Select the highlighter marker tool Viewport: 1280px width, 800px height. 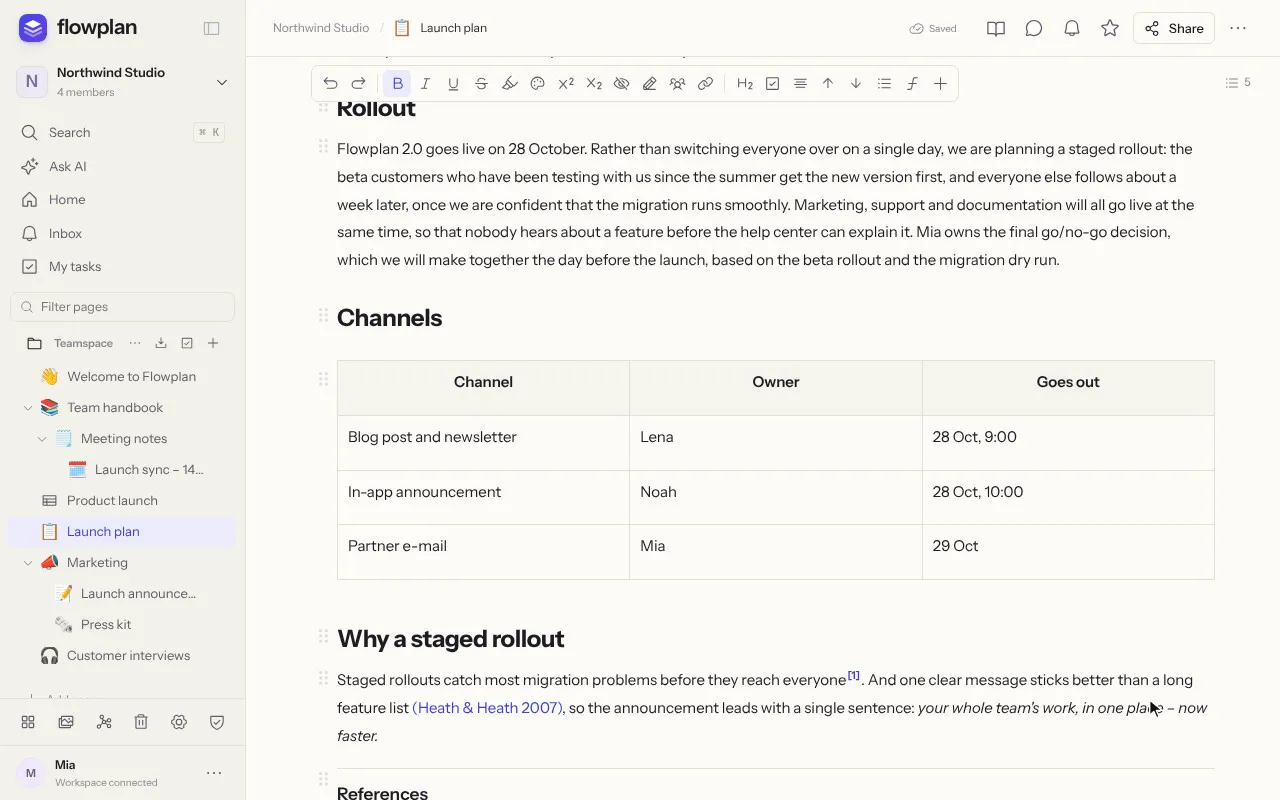pos(509,84)
